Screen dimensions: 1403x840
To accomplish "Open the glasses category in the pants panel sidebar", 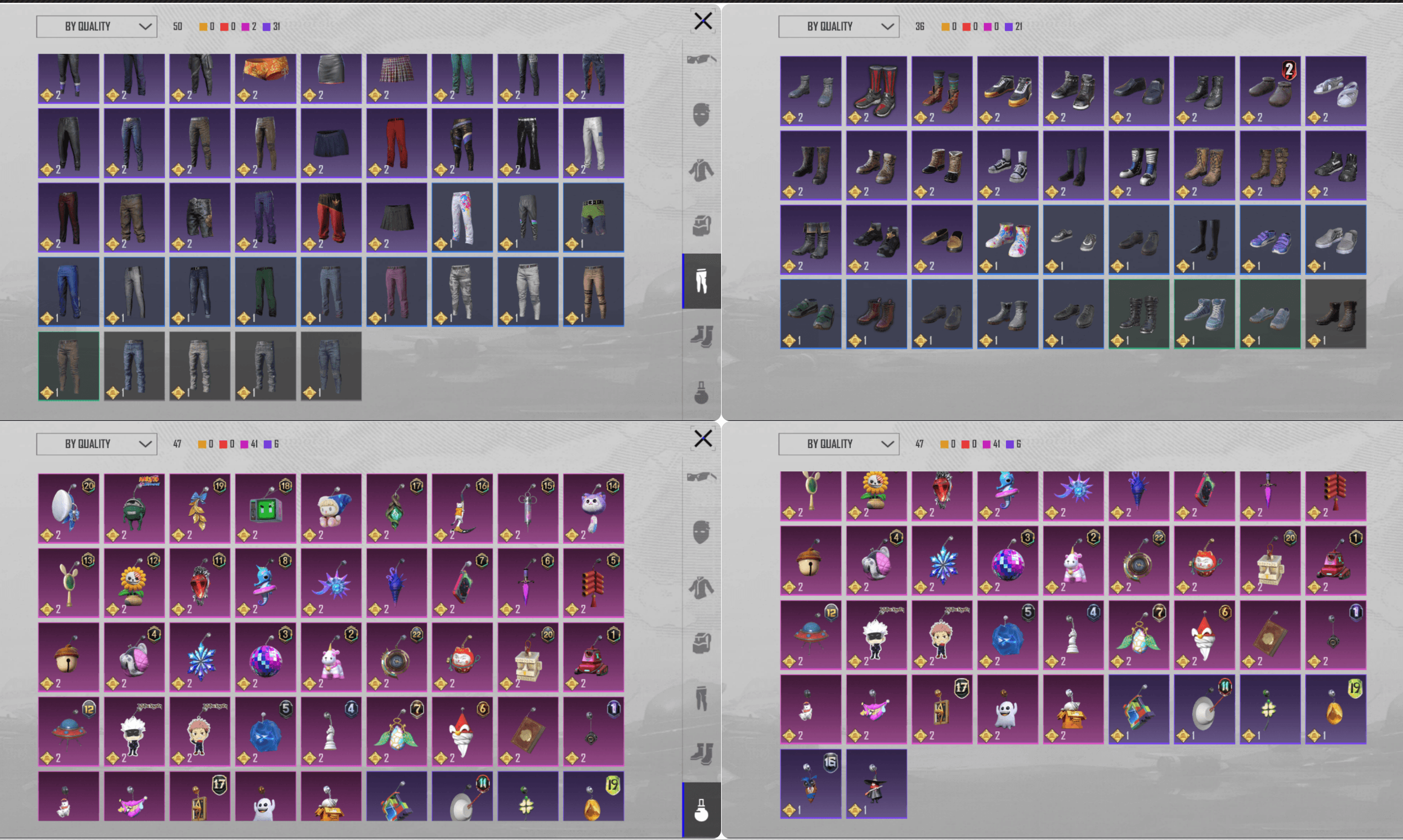I will [701, 60].
